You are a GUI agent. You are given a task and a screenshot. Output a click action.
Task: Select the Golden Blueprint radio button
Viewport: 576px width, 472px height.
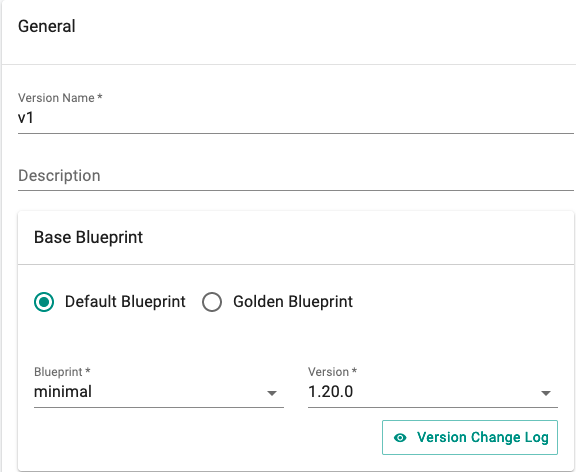(212, 302)
